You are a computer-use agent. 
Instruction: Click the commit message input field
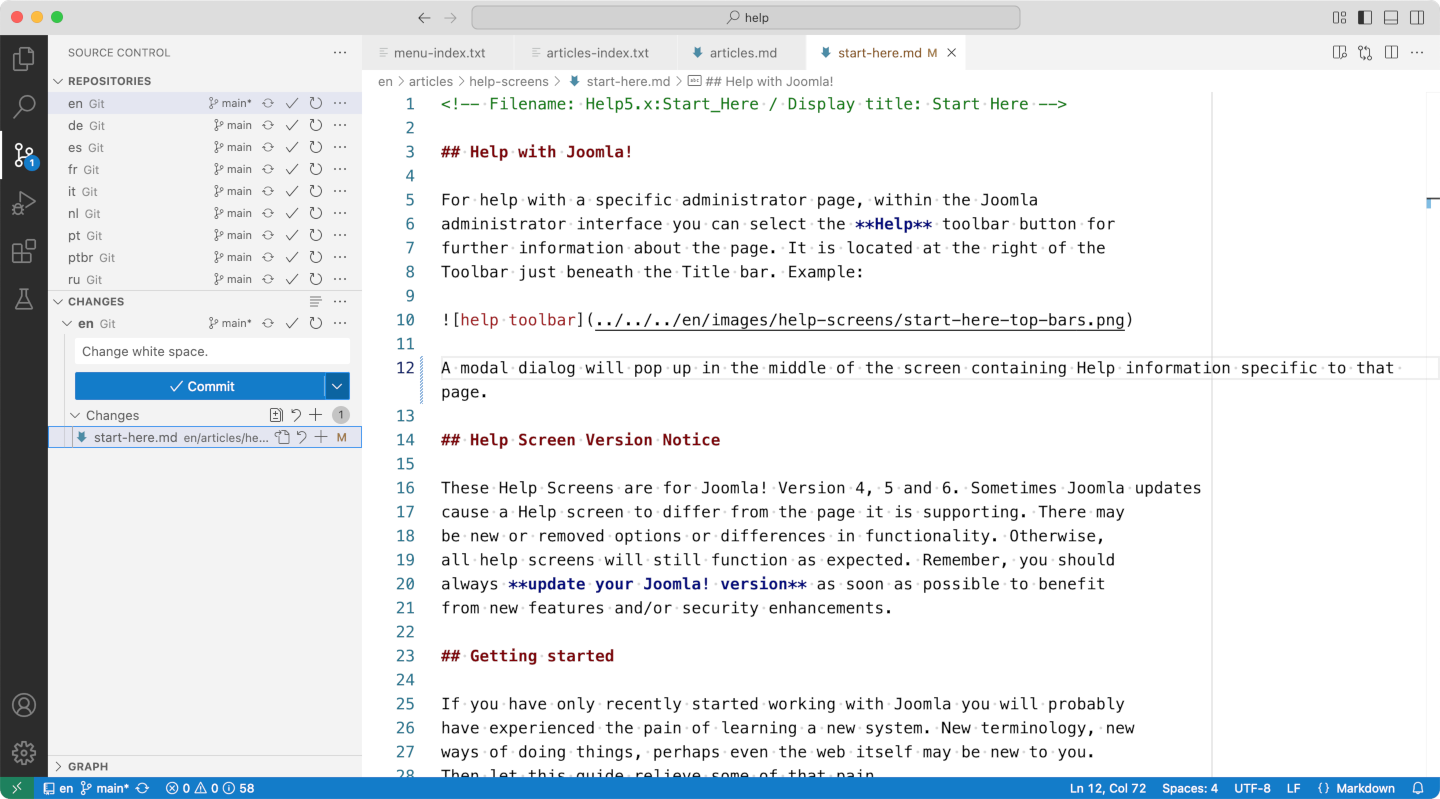point(212,351)
